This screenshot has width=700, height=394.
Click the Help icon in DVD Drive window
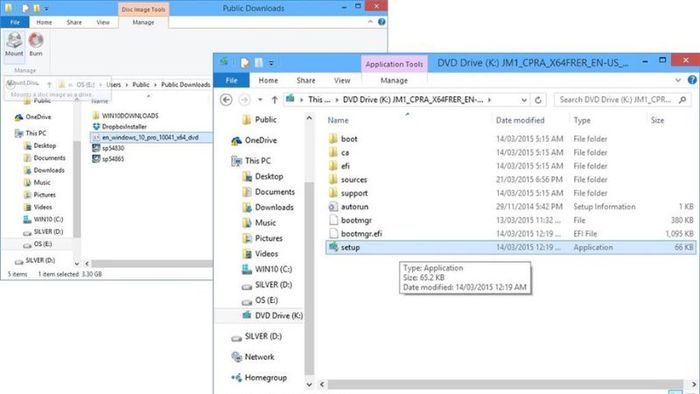pyautogui.click(x=692, y=80)
